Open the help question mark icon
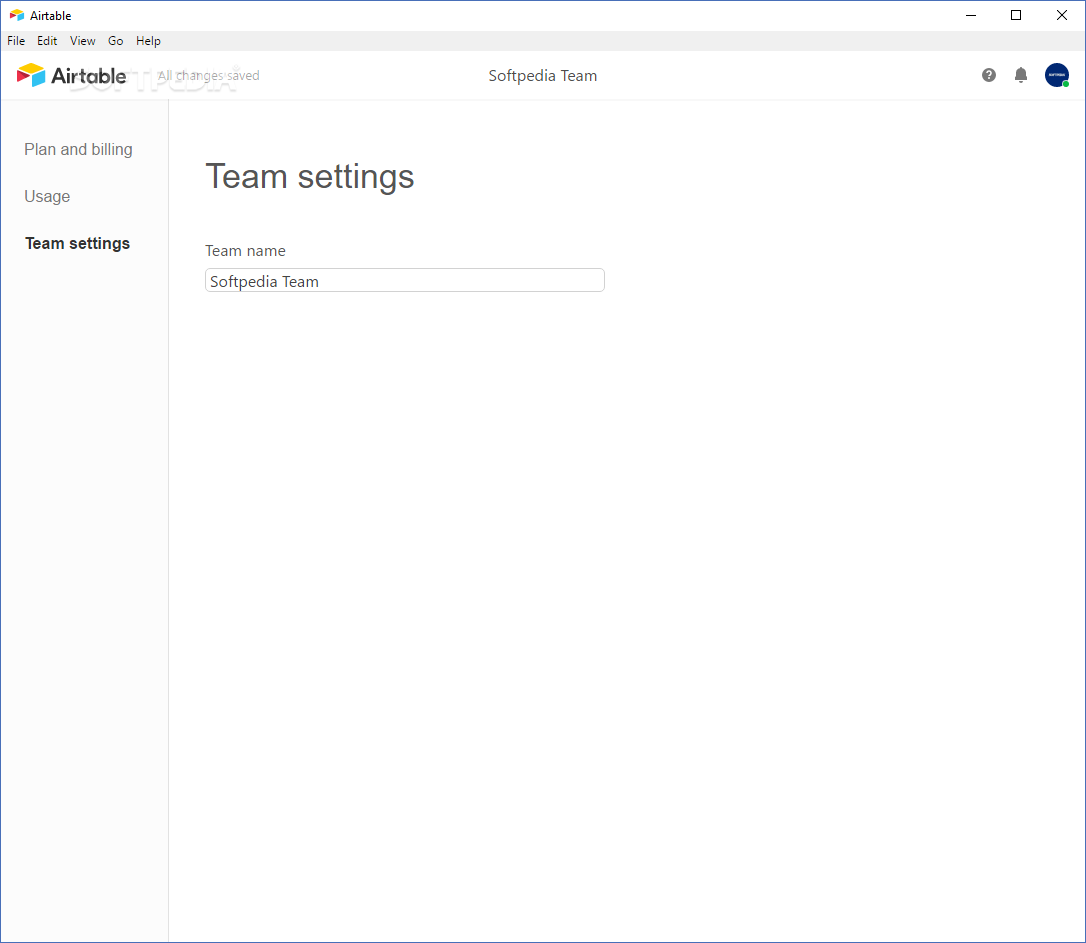Image resolution: width=1086 pixels, height=943 pixels. (x=988, y=75)
